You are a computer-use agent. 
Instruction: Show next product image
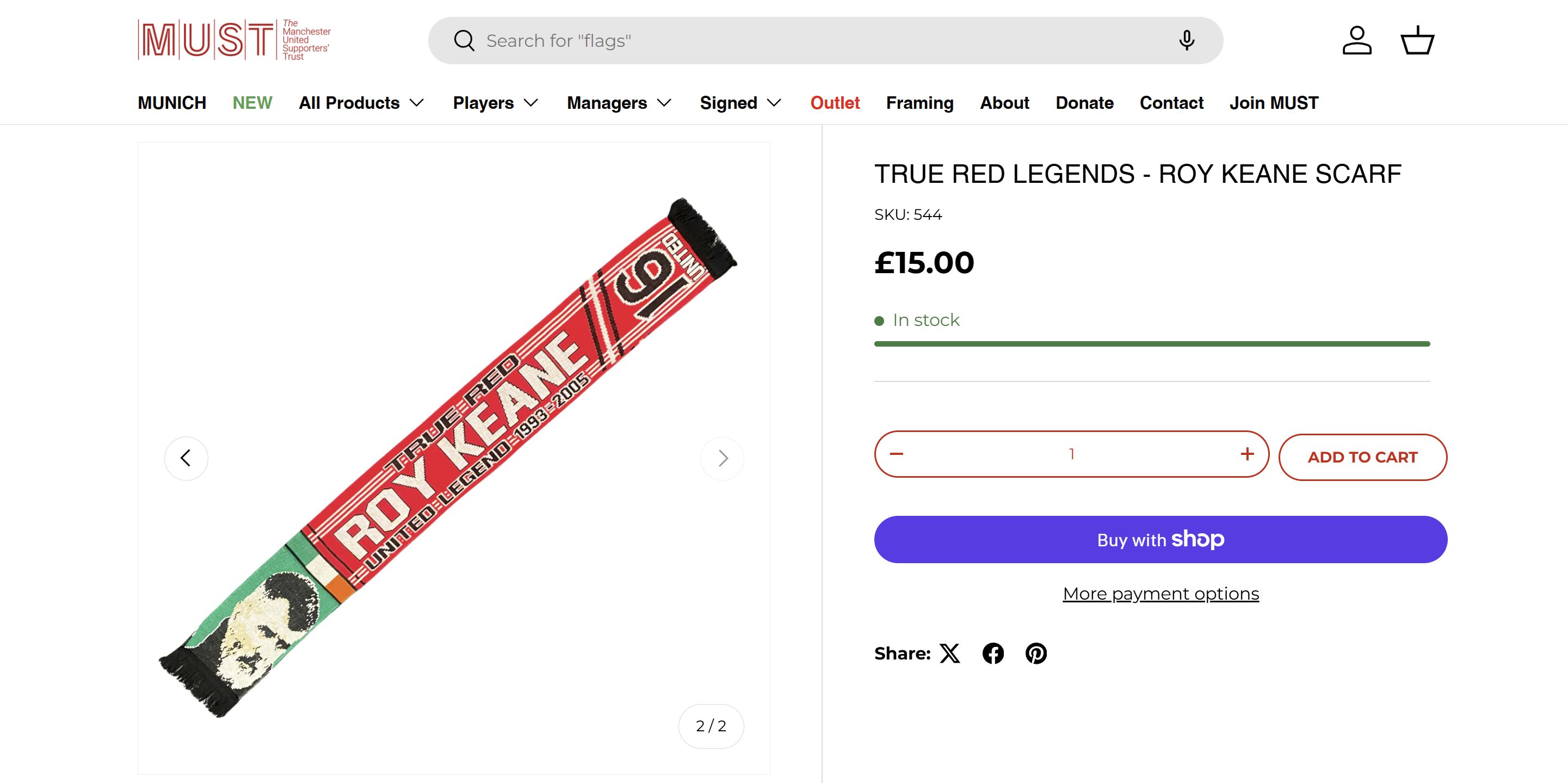(723, 458)
